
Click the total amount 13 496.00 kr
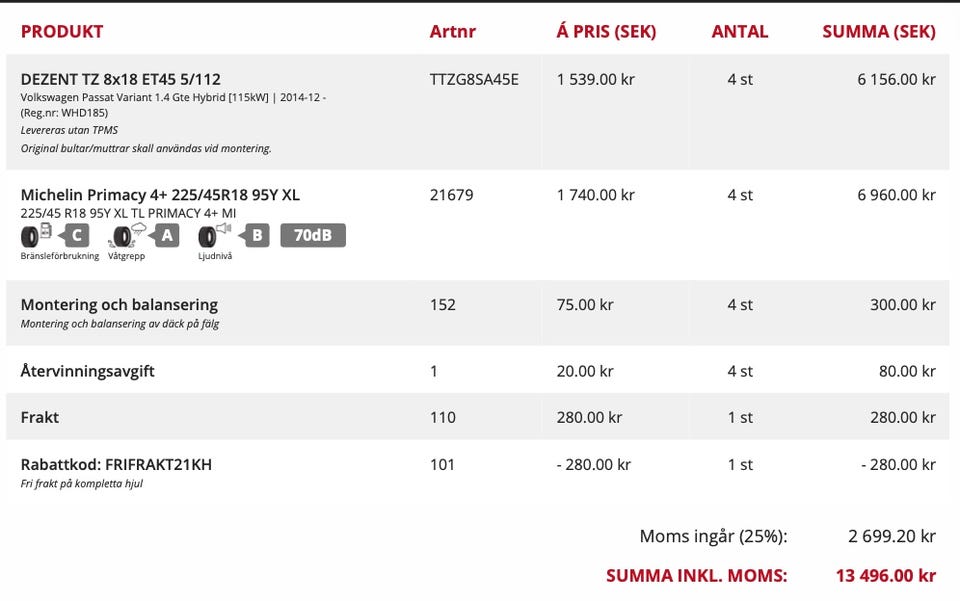[x=885, y=575]
